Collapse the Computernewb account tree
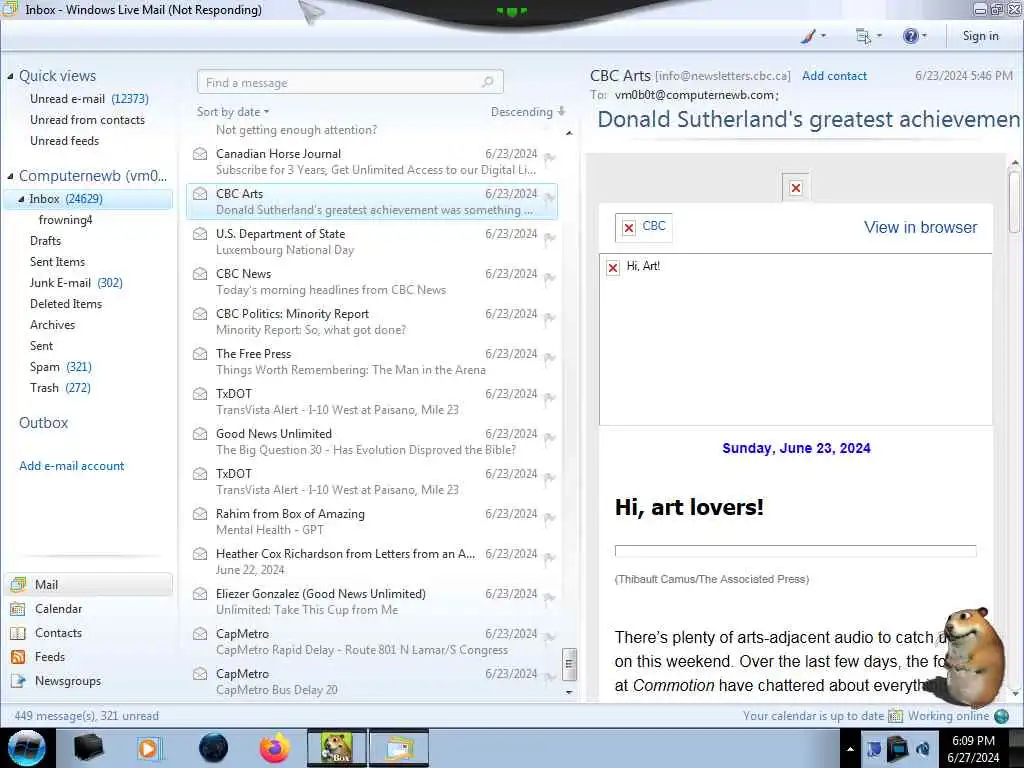This screenshot has height=768, width=1024. tap(10, 176)
